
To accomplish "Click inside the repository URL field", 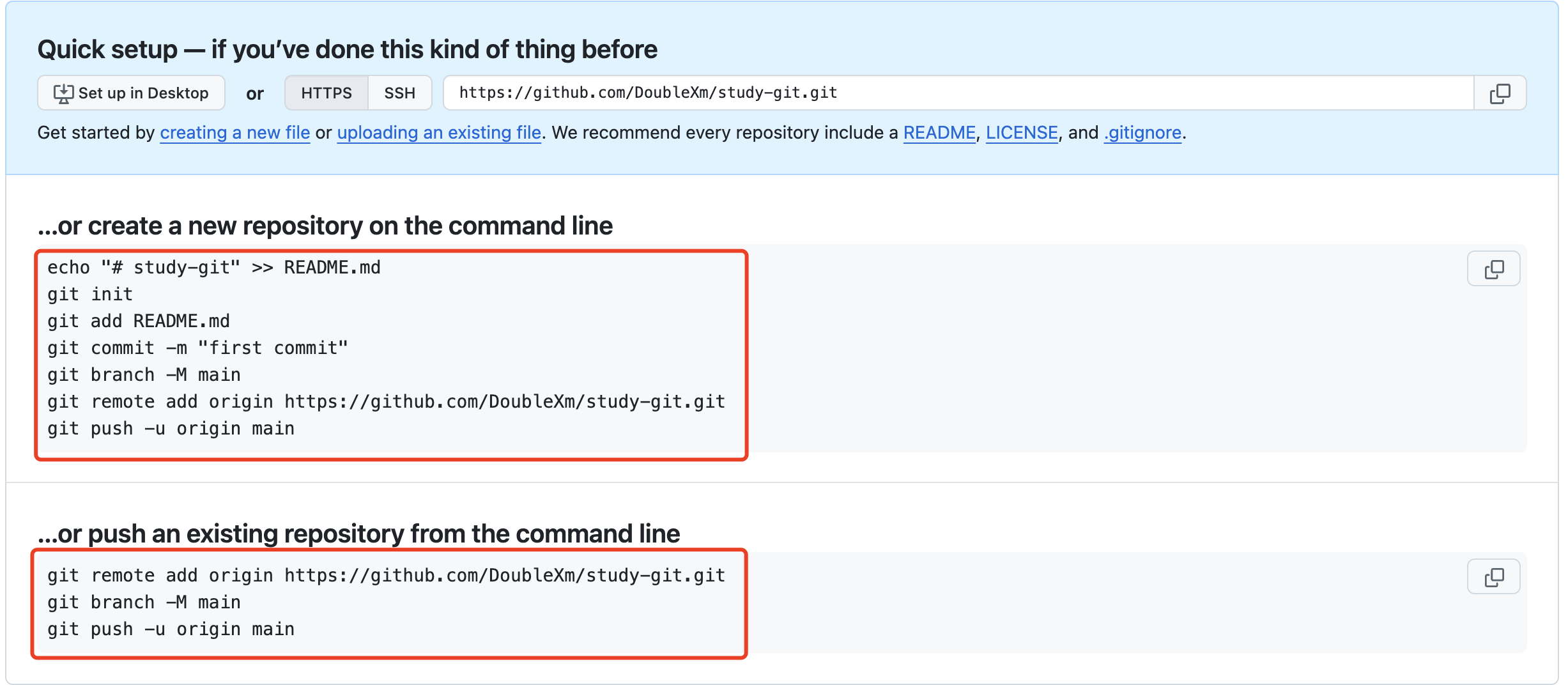I will [x=958, y=93].
